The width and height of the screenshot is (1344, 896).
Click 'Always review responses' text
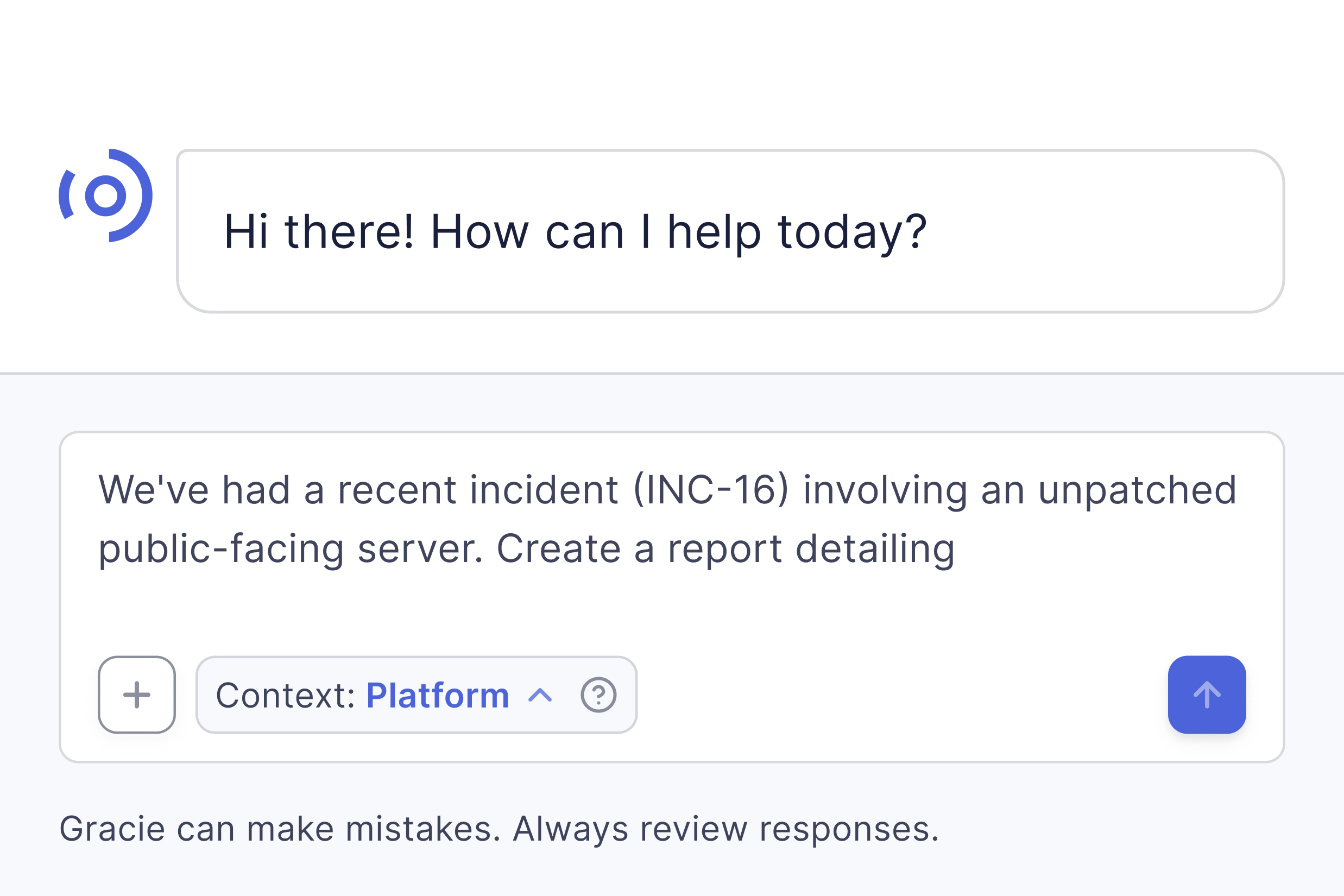(x=725, y=829)
